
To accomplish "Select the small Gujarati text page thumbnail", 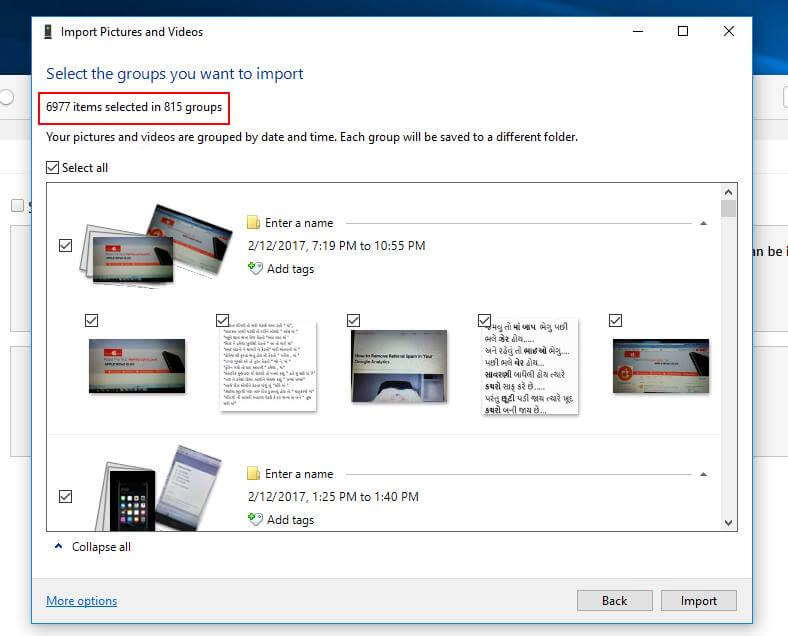I will coord(268,367).
